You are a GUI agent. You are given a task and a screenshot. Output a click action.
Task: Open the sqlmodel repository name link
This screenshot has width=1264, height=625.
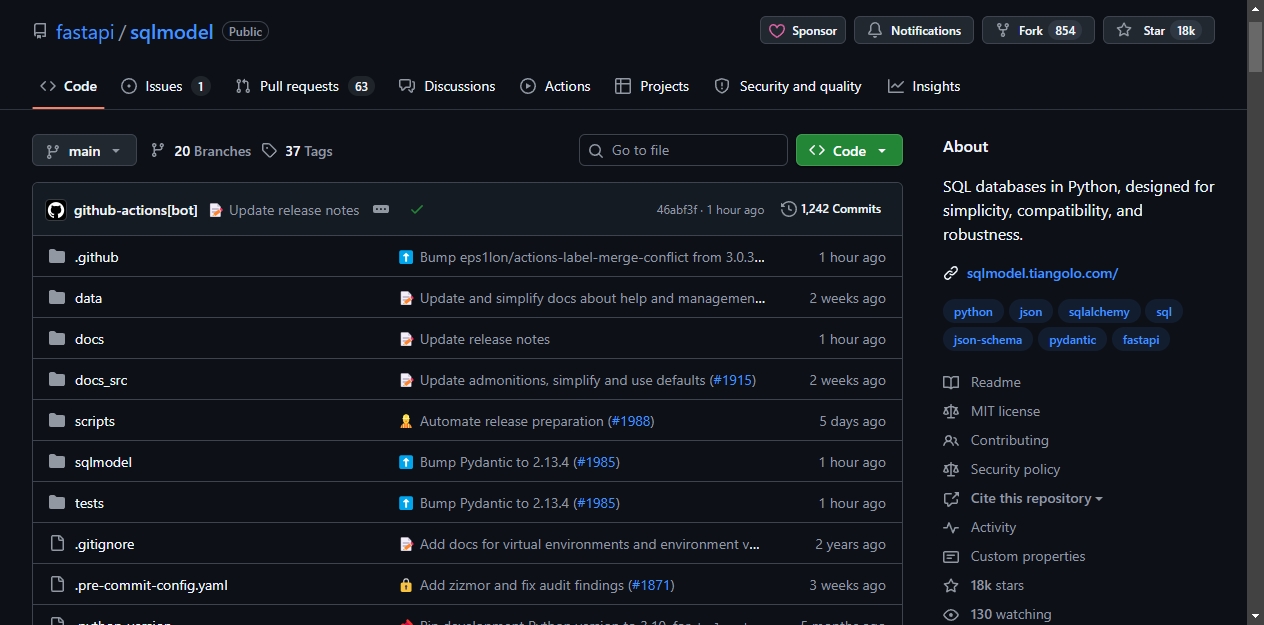pyautogui.click(x=172, y=31)
